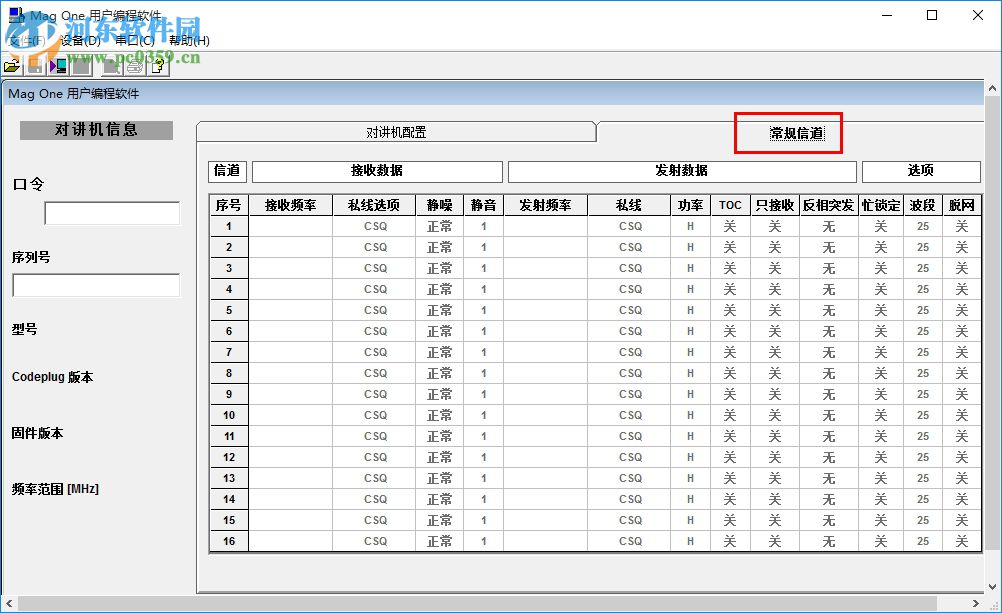Click the Print toolbar icon

pyautogui.click(x=134, y=65)
